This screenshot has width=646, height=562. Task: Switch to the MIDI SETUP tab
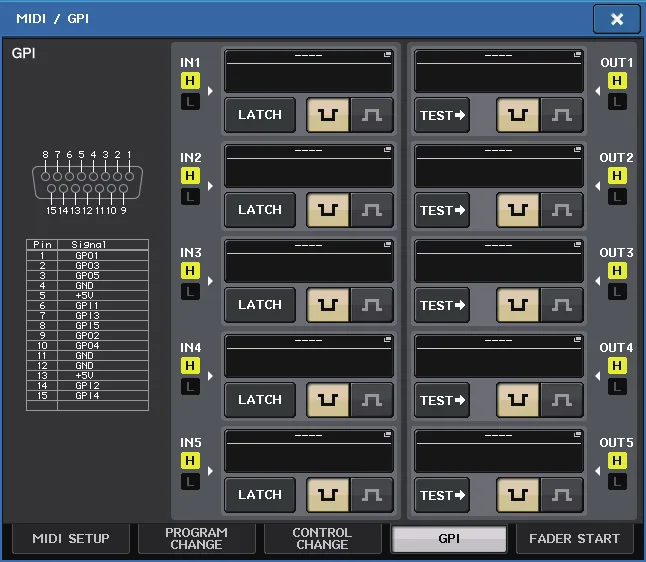71,539
